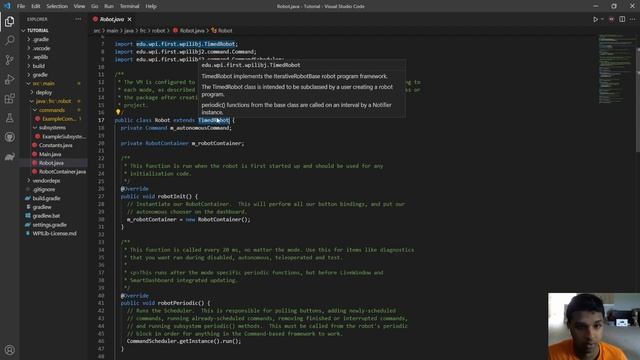The width and height of the screenshot is (640, 360).
Task: Expand the .gradle folder
Action: pos(53,40)
